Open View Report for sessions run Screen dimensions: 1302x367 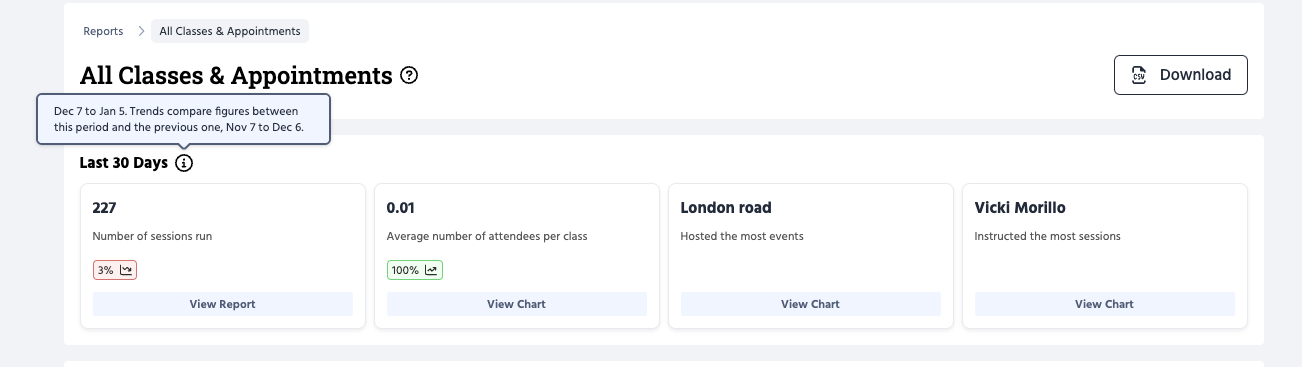223,304
